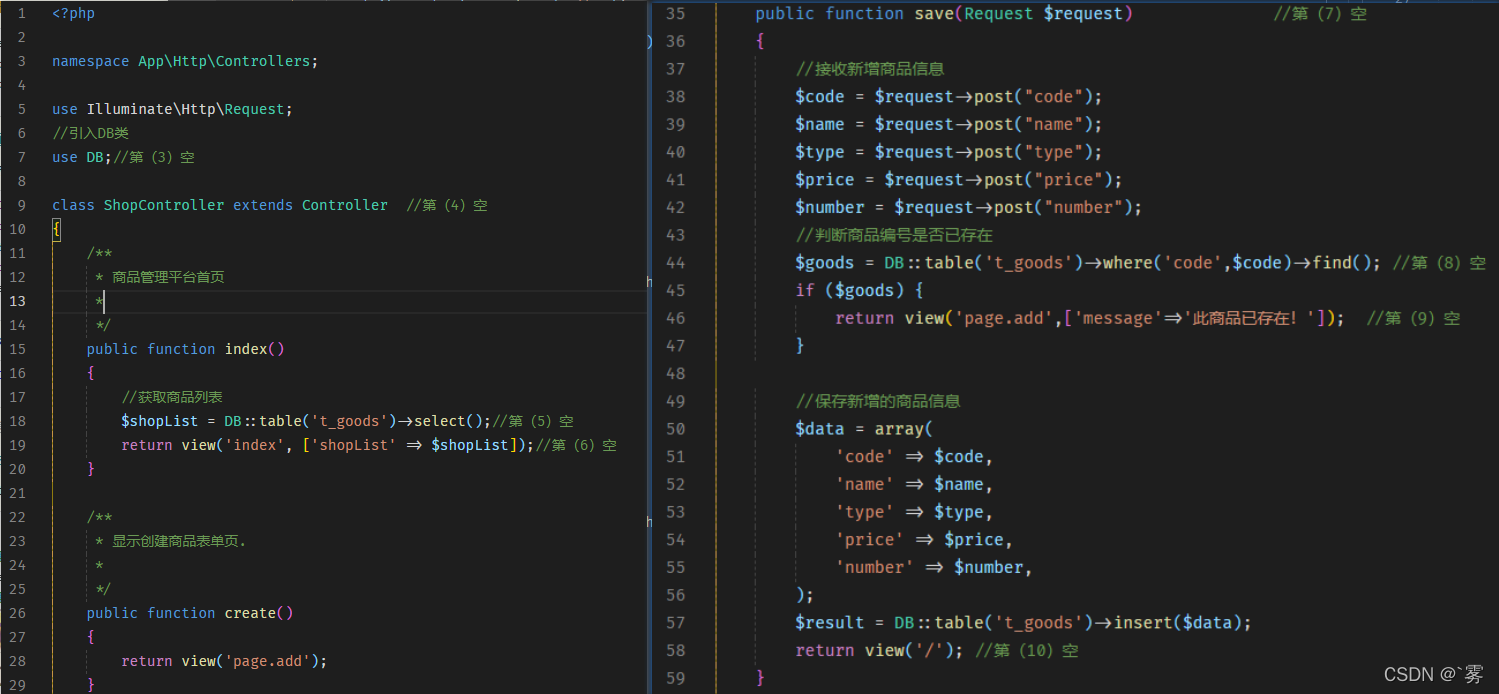1499x694 pixels.
Task: Click the 'if ($goods) {' condition line
Action: coord(858,291)
